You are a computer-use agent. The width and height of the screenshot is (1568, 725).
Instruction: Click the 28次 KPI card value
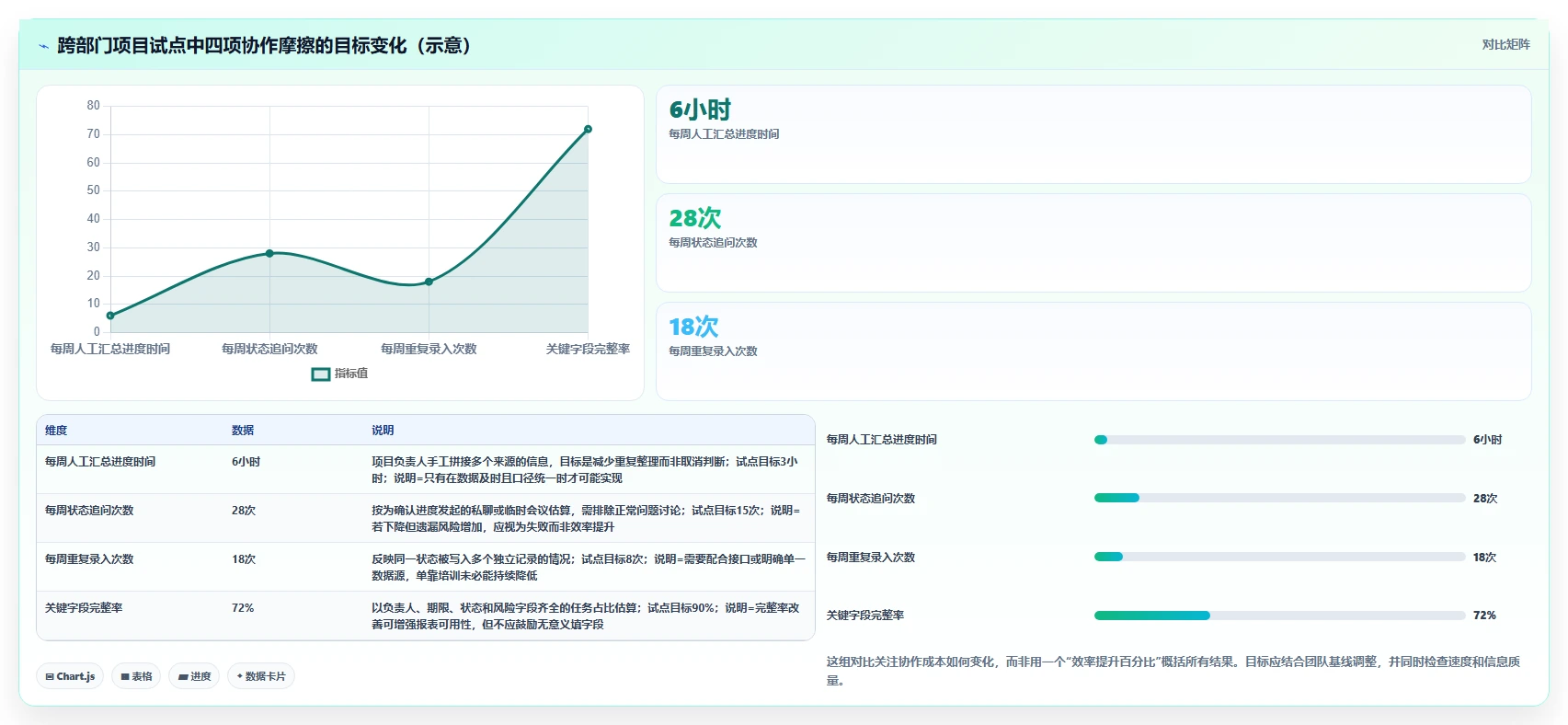coord(695,218)
